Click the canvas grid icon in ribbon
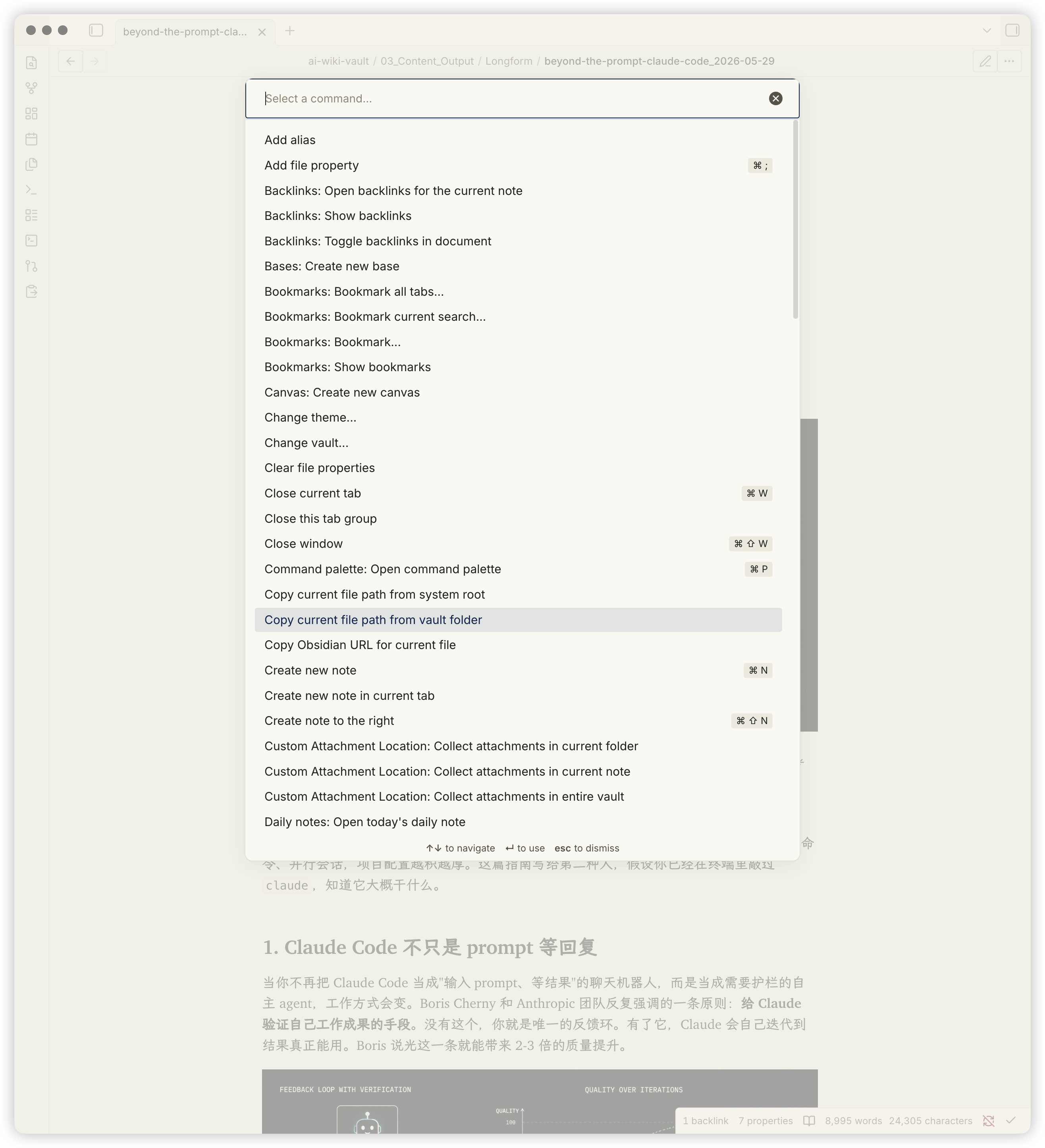Viewport: 1045px width, 1148px height. click(31, 113)
